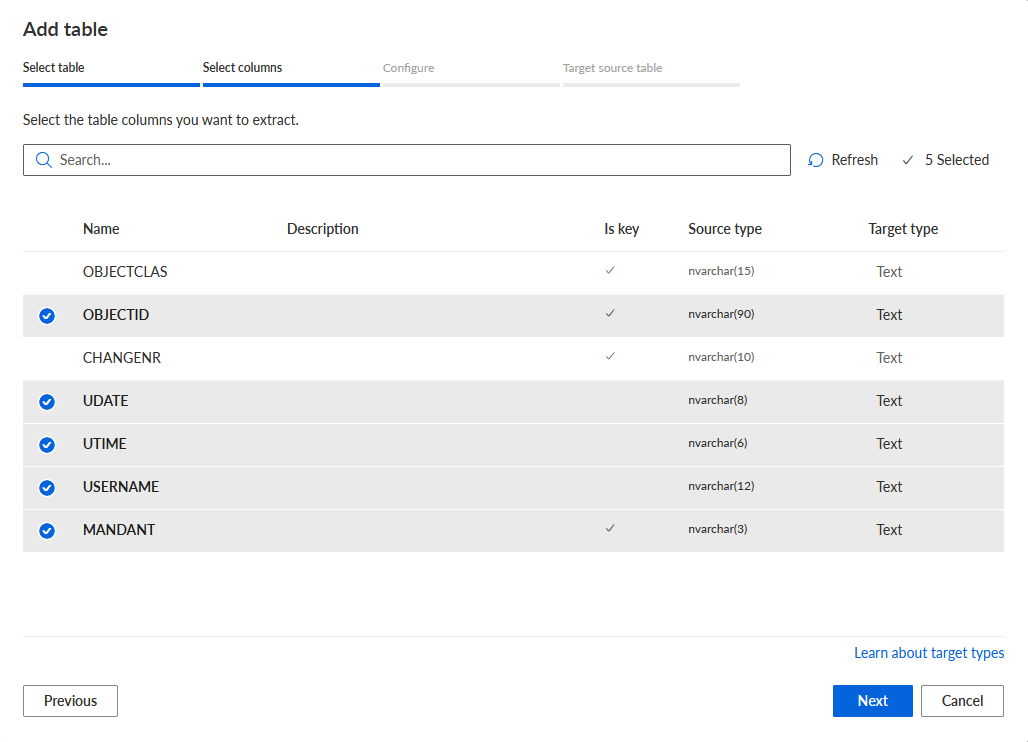The height and width of the screenshot is (742, 1028).
Task: Click the Is key column header
Action: (x=622, y=229)
